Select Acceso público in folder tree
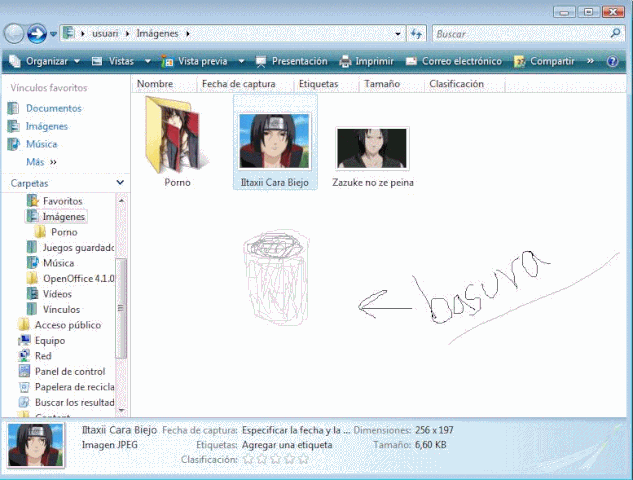633x480 pixels. 59,325
